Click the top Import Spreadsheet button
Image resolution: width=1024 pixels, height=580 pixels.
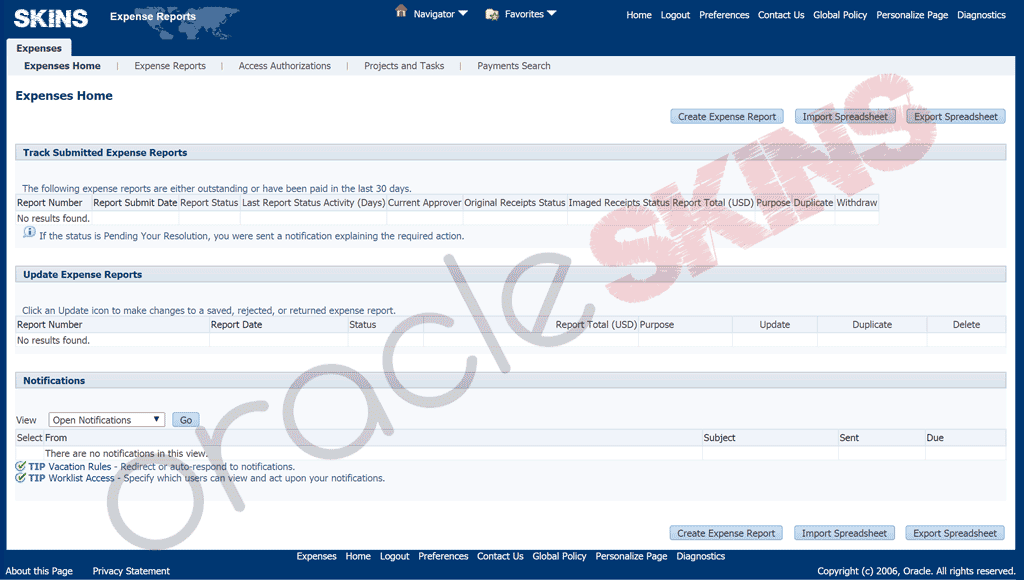point(844,117)
